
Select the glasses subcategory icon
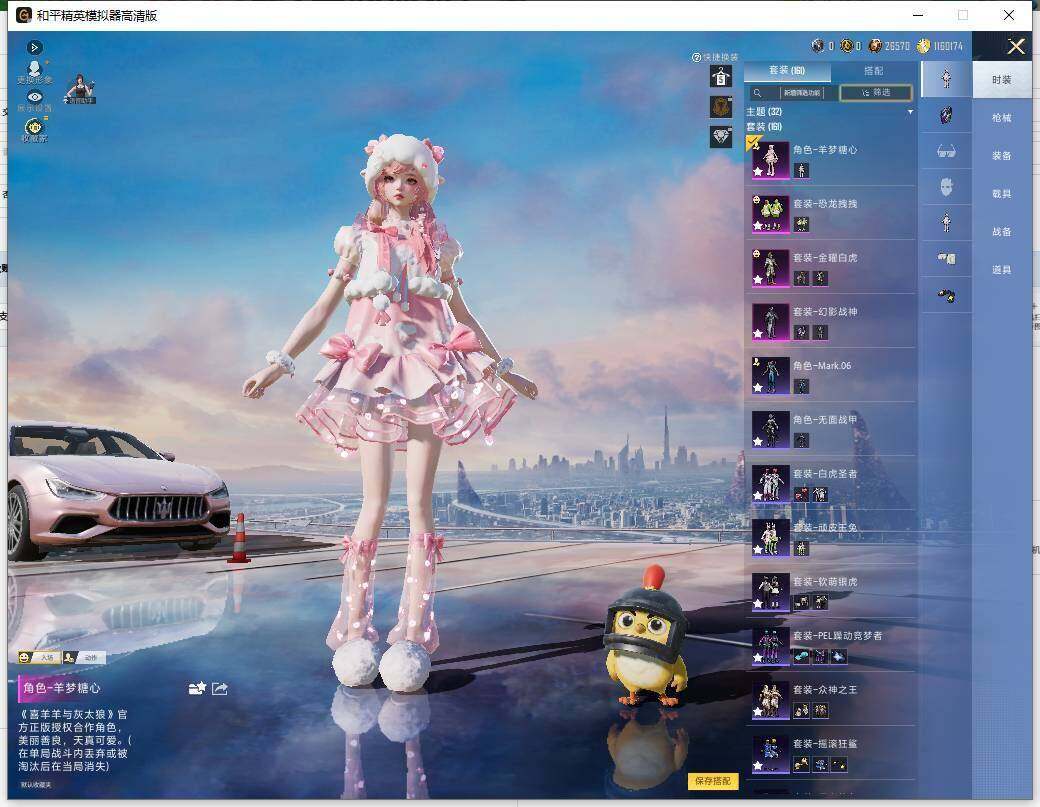pyautogui.click(x=946, y=151)
